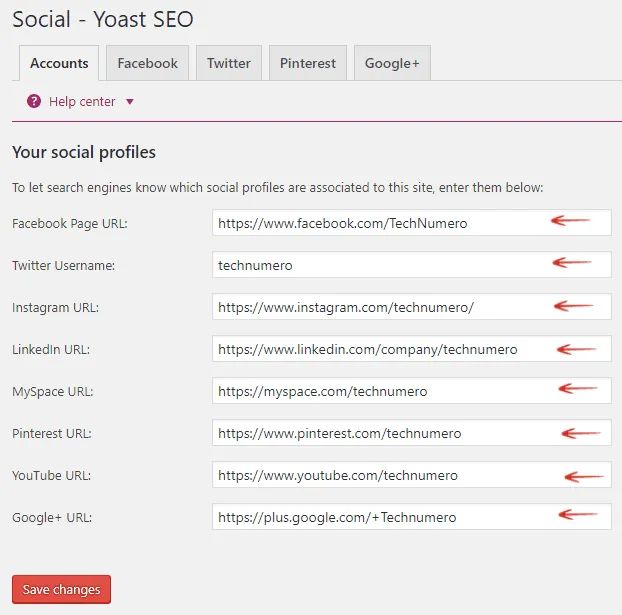This screenshot has width=622, height=615.
Task: Click into the Twitter Username field
Action: tap(412, 265)
